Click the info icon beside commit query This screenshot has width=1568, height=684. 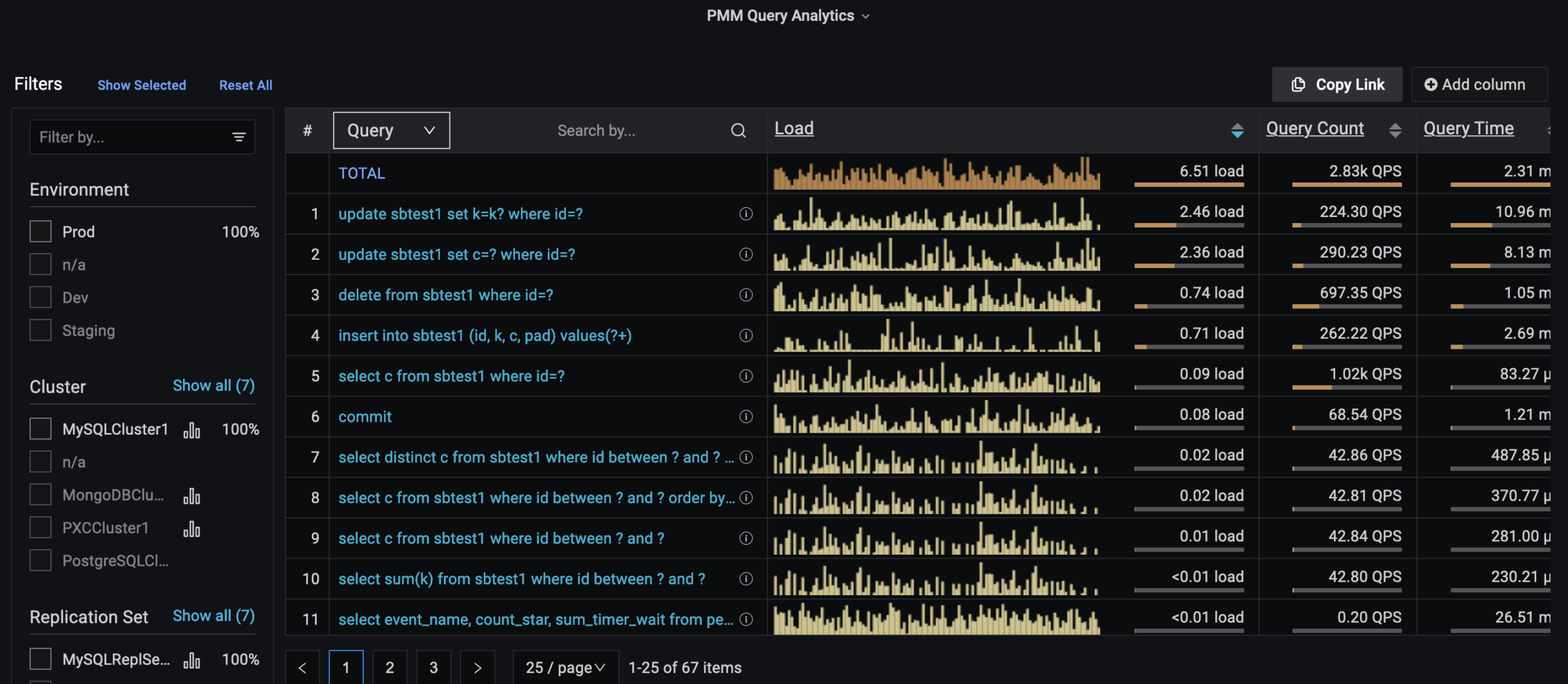click(x=746, y=416)
